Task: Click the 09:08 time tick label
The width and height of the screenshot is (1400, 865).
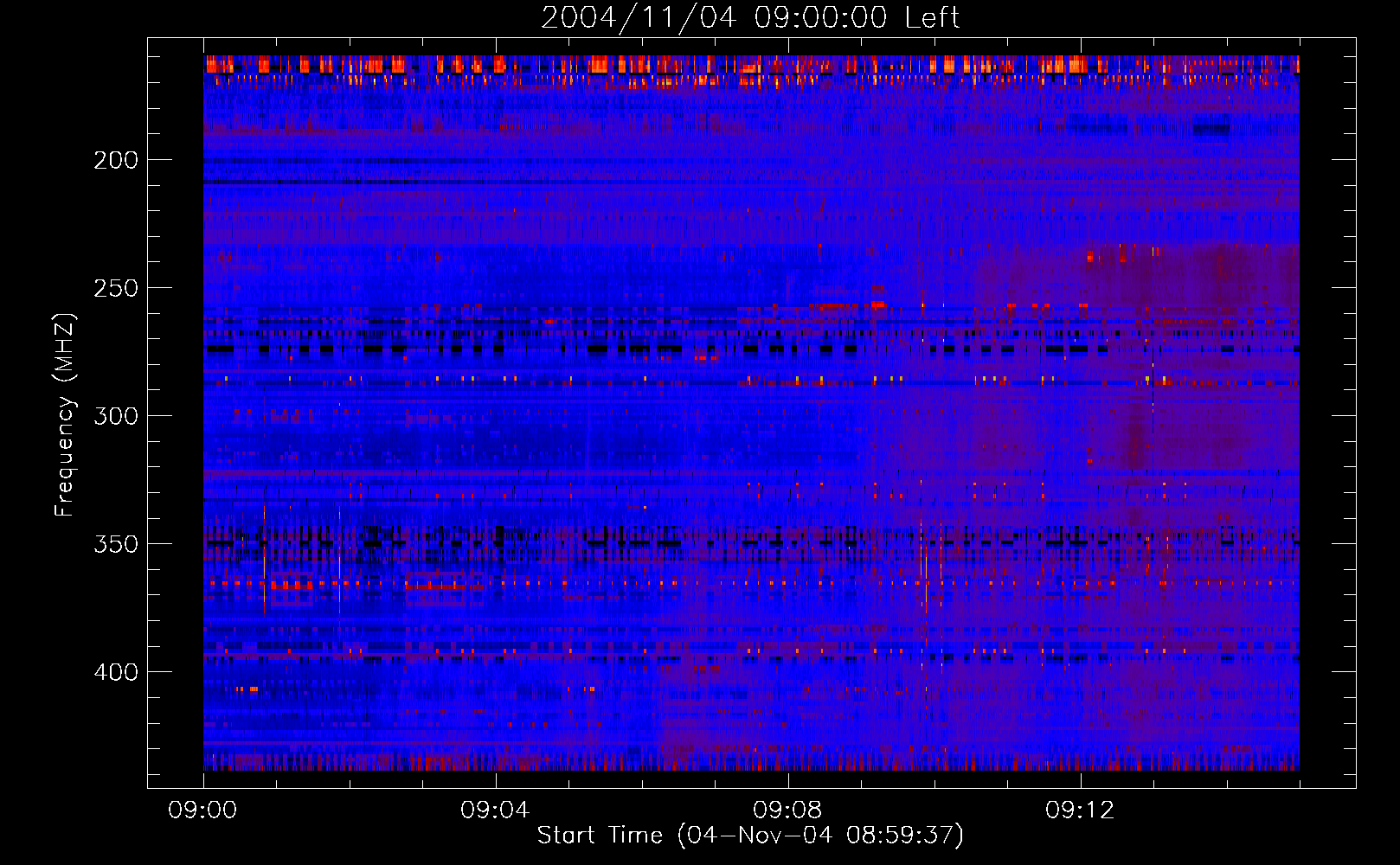Action: coord(787,811)
